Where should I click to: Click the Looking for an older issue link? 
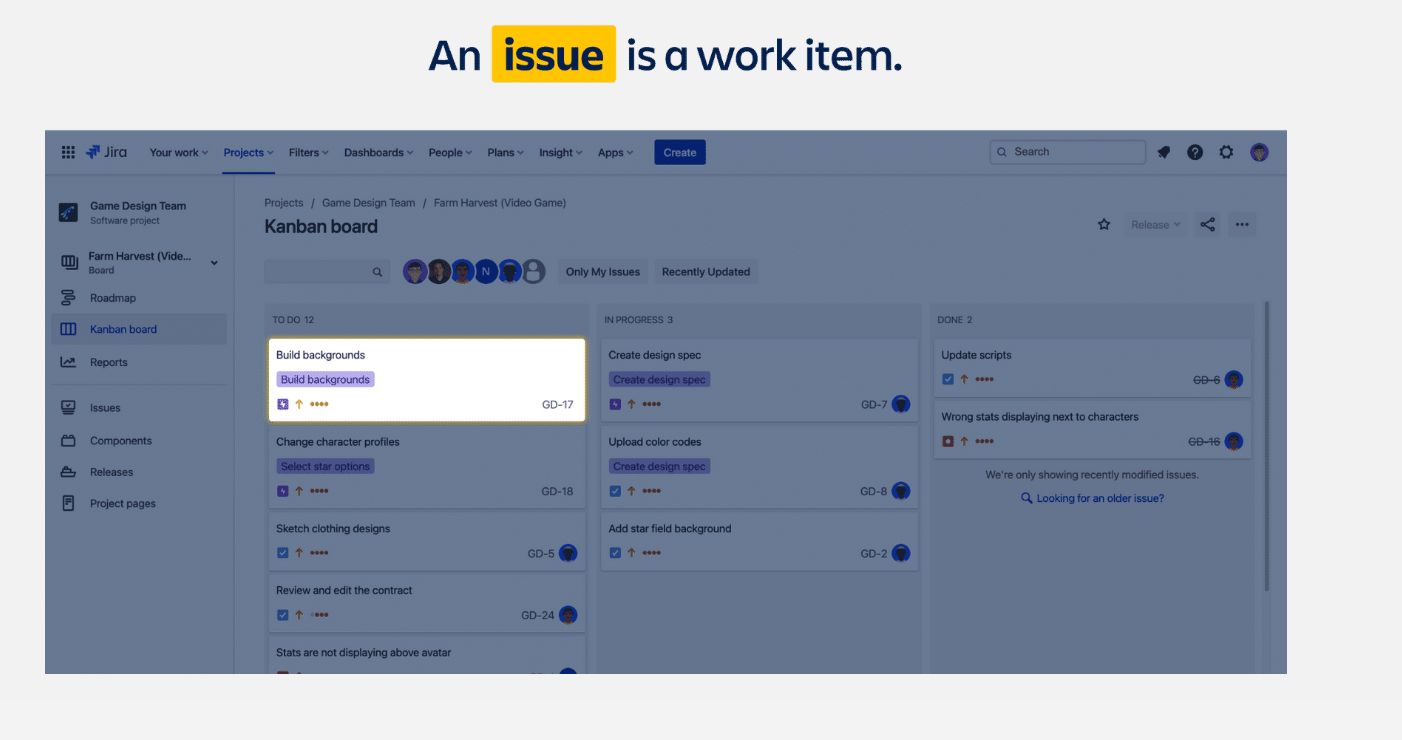[1098, 497]
